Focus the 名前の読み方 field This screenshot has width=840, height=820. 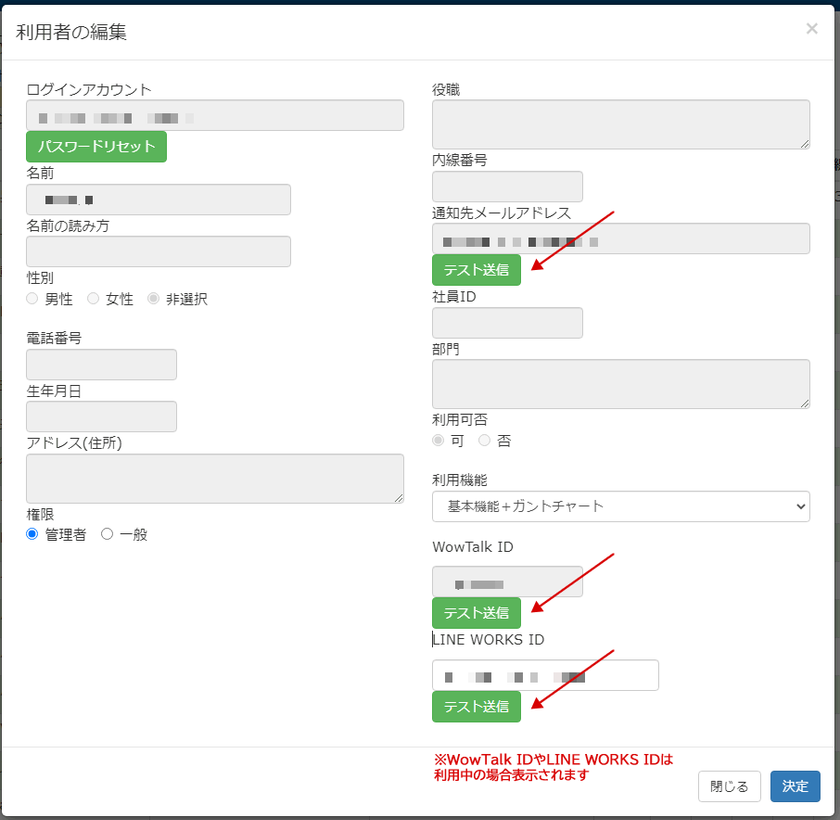158,251
